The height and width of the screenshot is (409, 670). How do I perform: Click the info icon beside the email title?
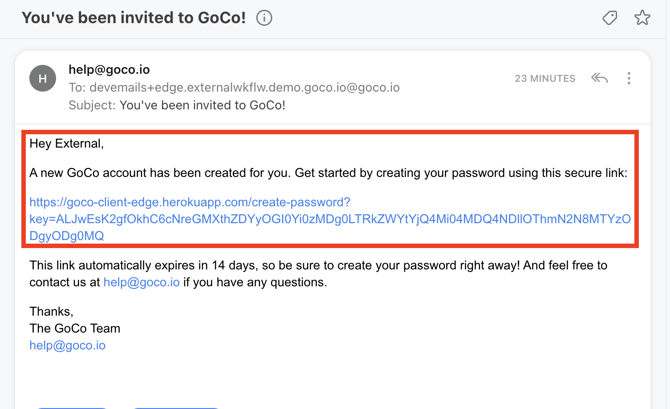coord(264,18)
